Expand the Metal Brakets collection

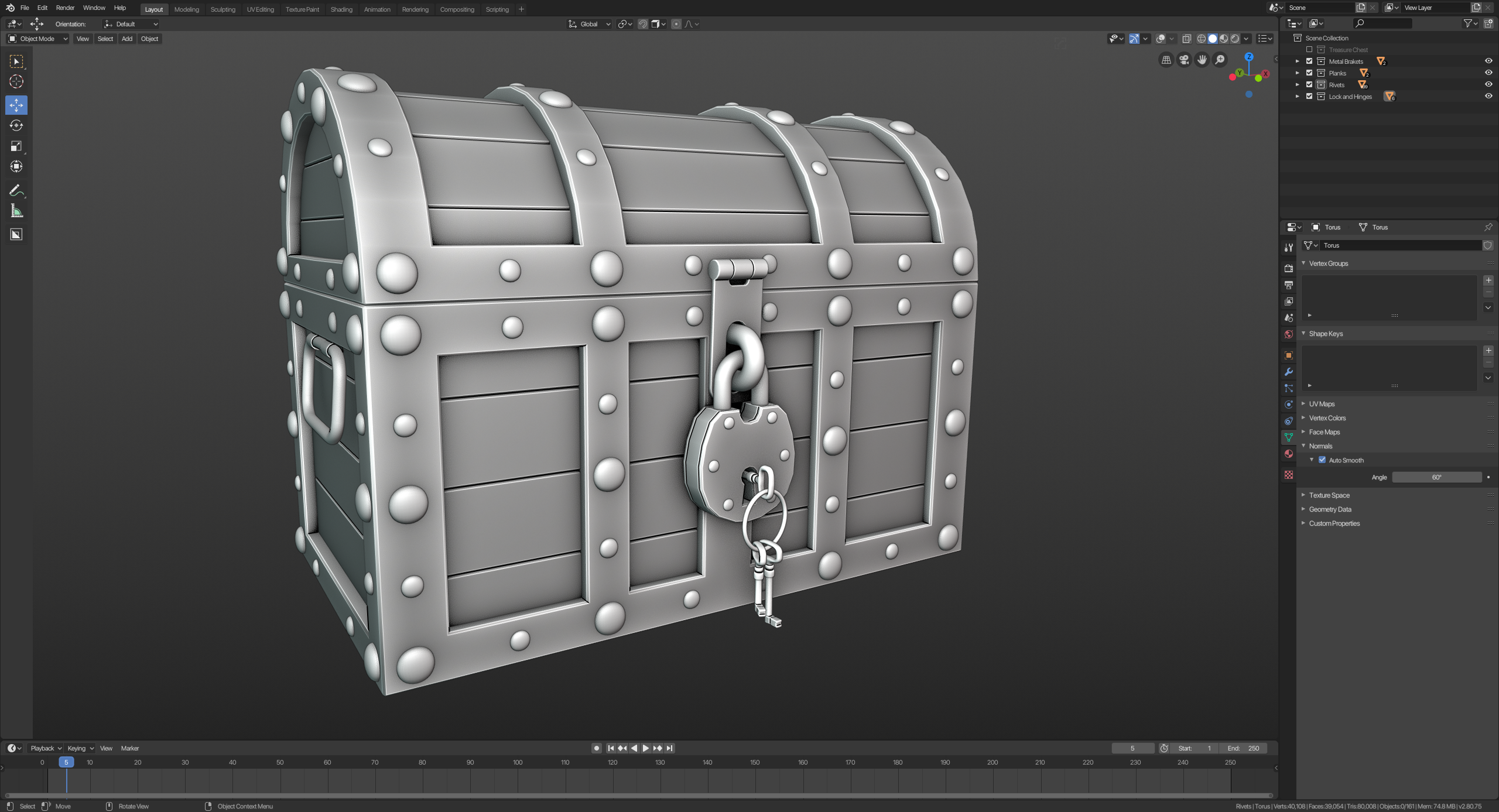coord(1297,61)
